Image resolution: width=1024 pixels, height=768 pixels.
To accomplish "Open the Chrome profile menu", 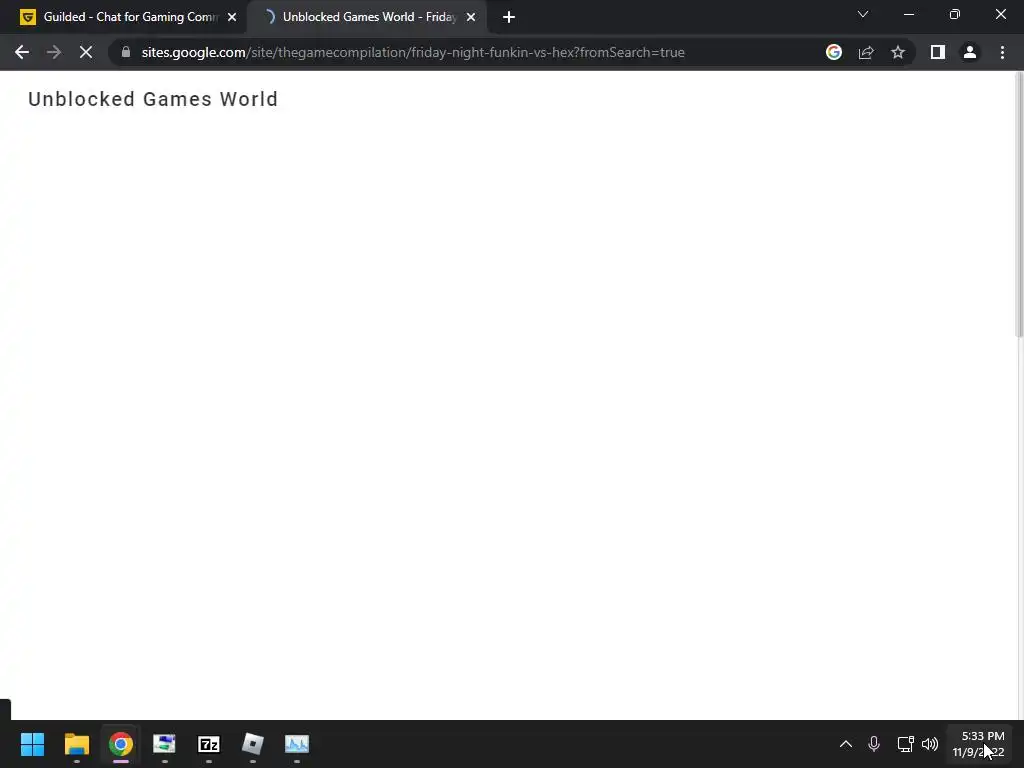I will click(x=970, y=52).
